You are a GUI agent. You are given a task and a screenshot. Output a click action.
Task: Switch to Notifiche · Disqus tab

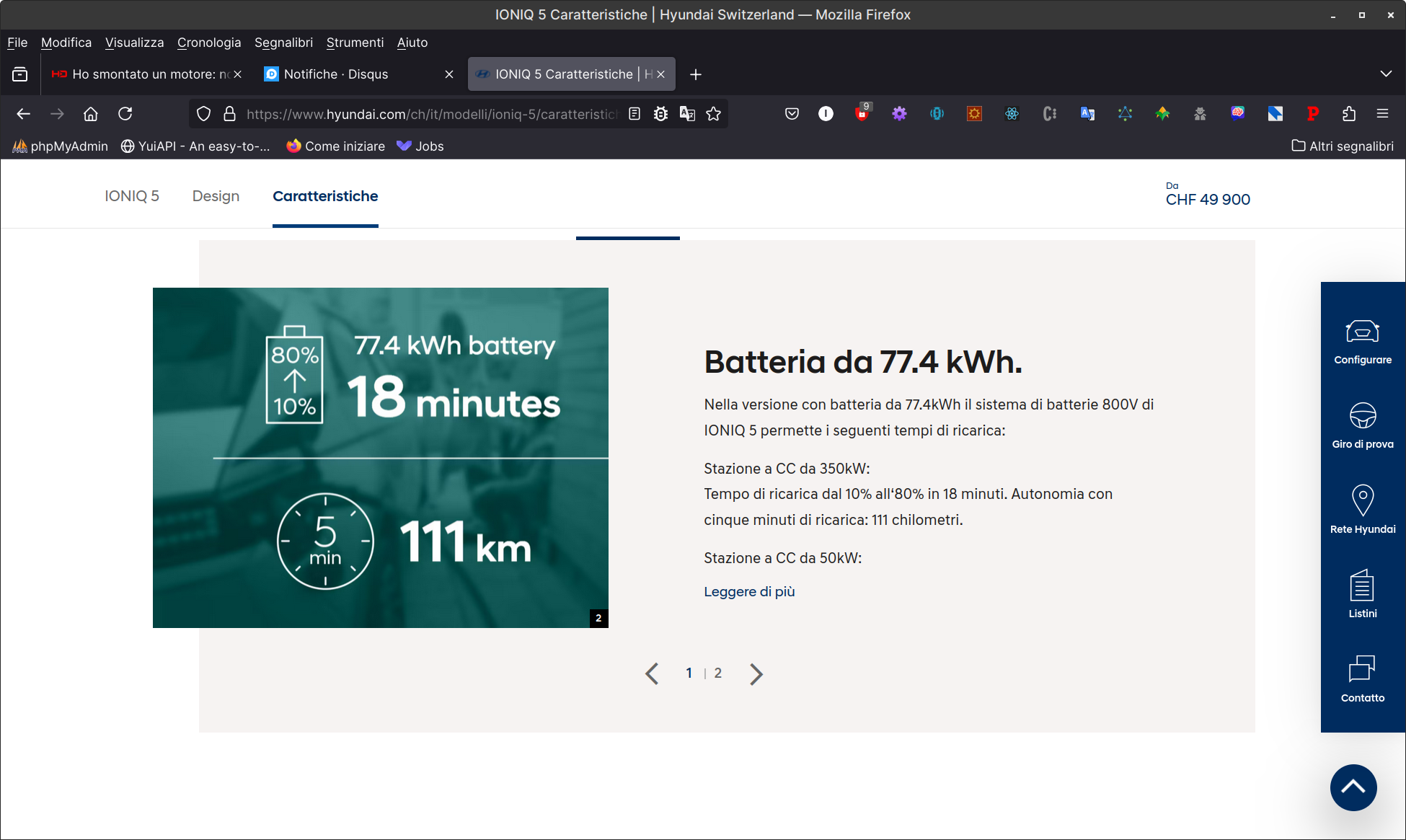coord(358,74)
